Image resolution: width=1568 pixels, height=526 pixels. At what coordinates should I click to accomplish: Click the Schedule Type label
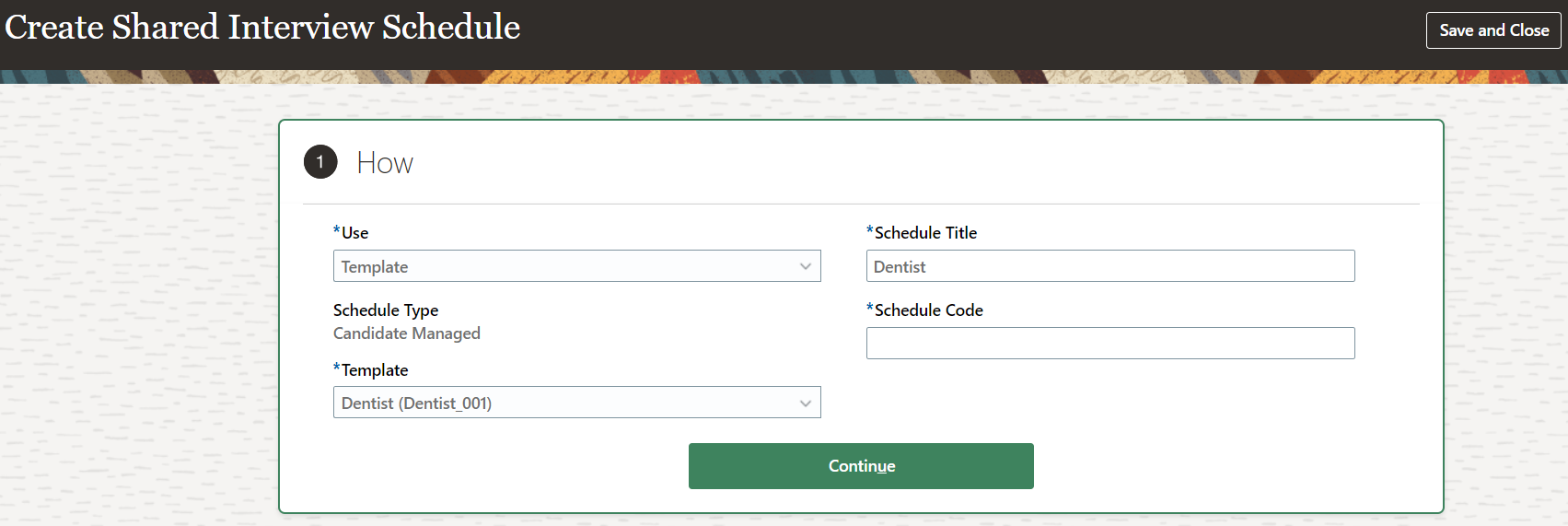[x=386, y=310]
